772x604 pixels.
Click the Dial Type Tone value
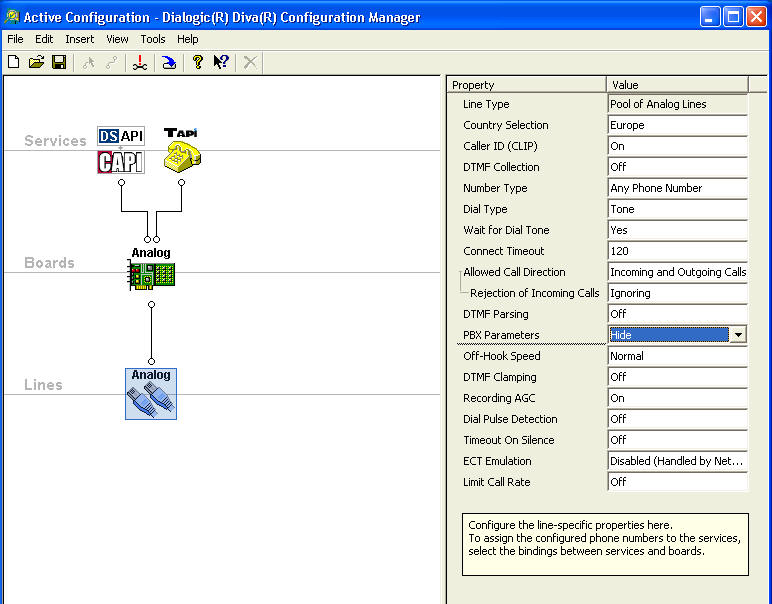tap(678, 209)
